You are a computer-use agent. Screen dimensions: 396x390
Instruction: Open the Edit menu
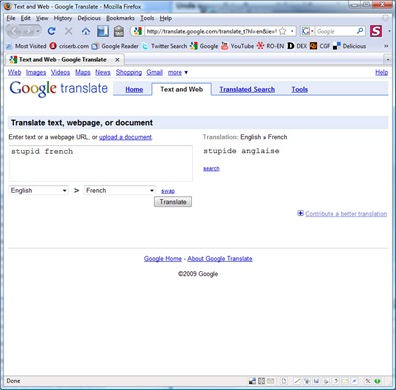(x=26, y=18)
